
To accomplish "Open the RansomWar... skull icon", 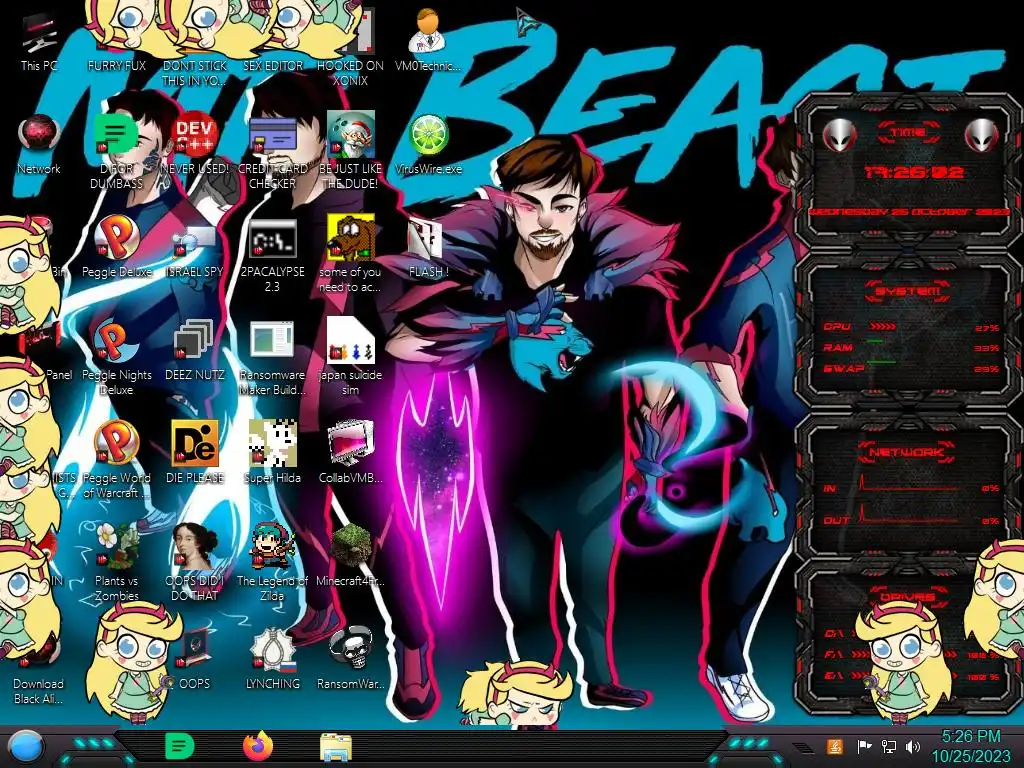I will (350, 658).
